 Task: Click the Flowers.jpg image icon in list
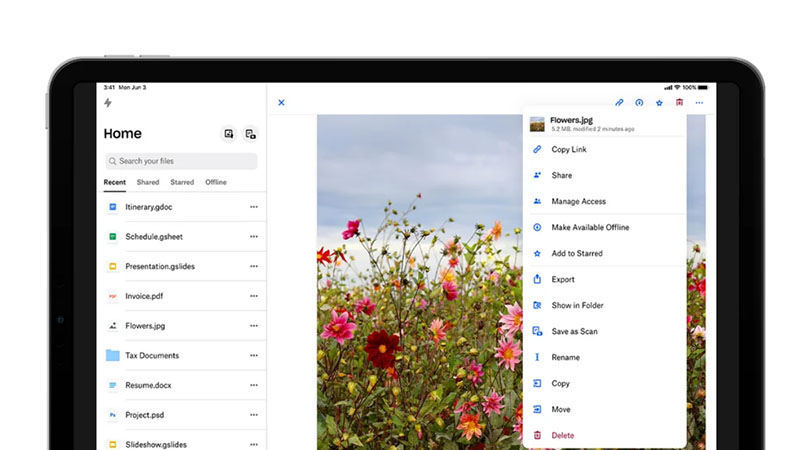click(113, 326)
